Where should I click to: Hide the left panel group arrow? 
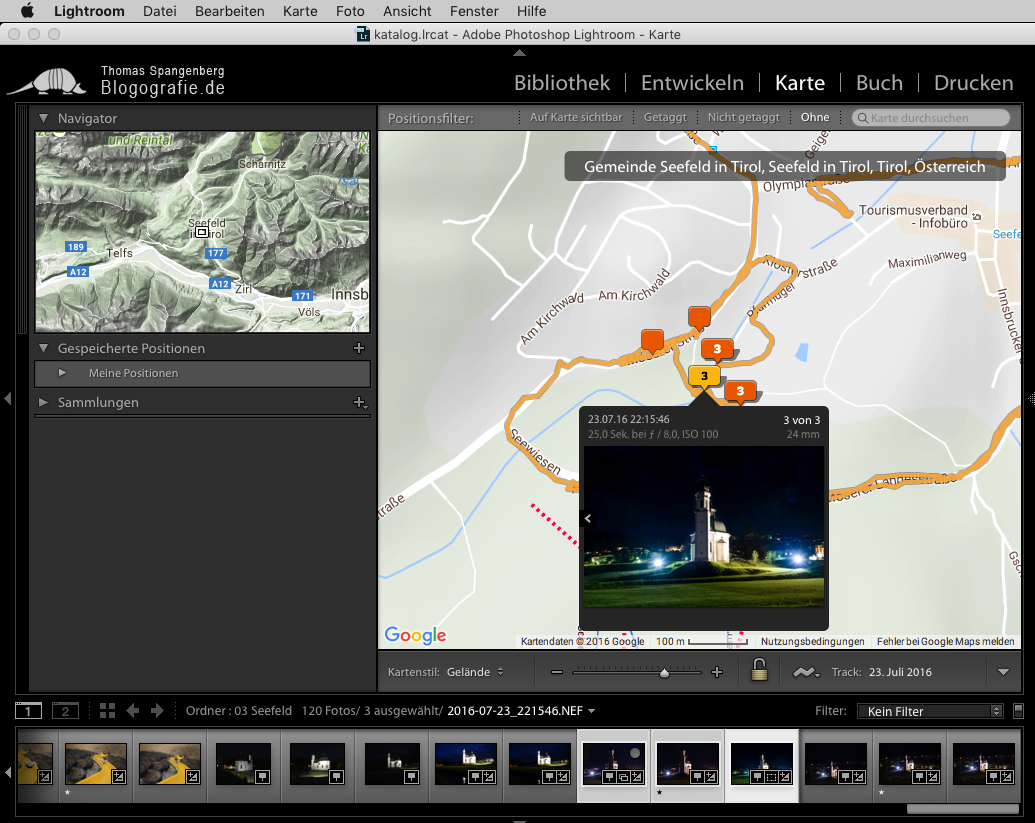click(x=8, y=398)
